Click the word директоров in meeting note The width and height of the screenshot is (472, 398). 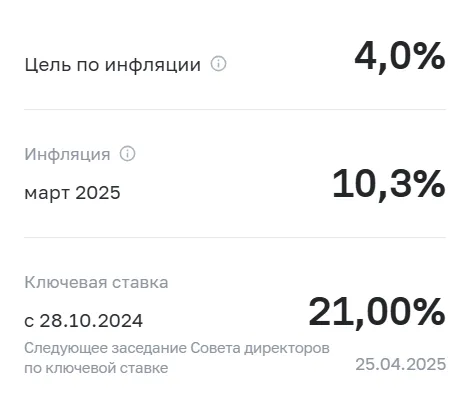click(x=287, y=348)
